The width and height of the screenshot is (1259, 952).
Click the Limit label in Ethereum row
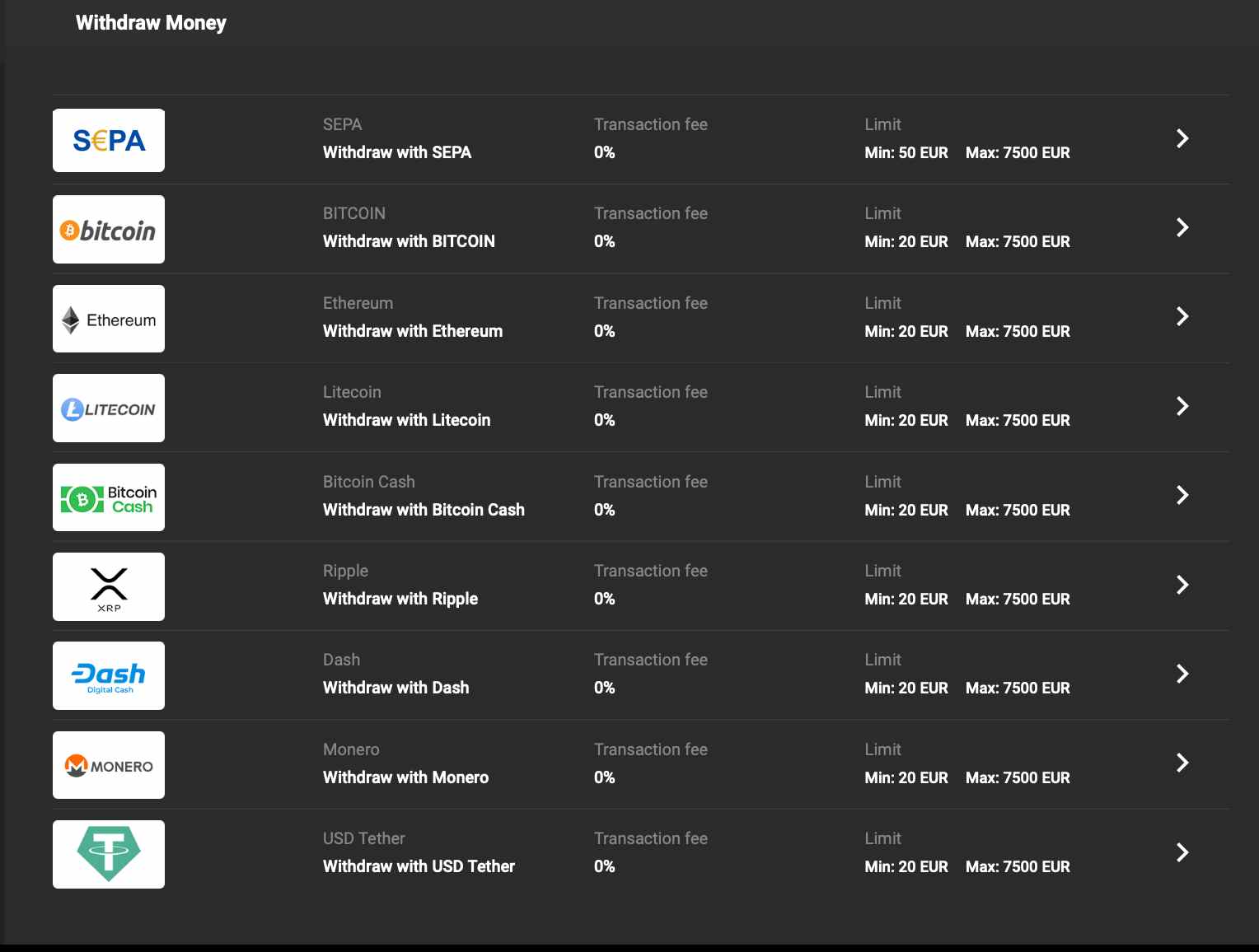882,303
